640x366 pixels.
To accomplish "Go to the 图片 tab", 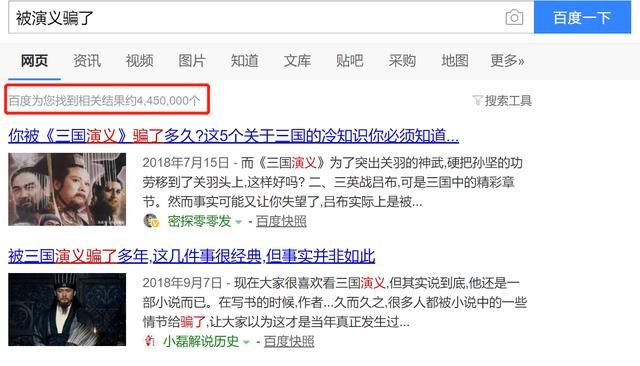I will pyautogui.click(x=192, y=61).
